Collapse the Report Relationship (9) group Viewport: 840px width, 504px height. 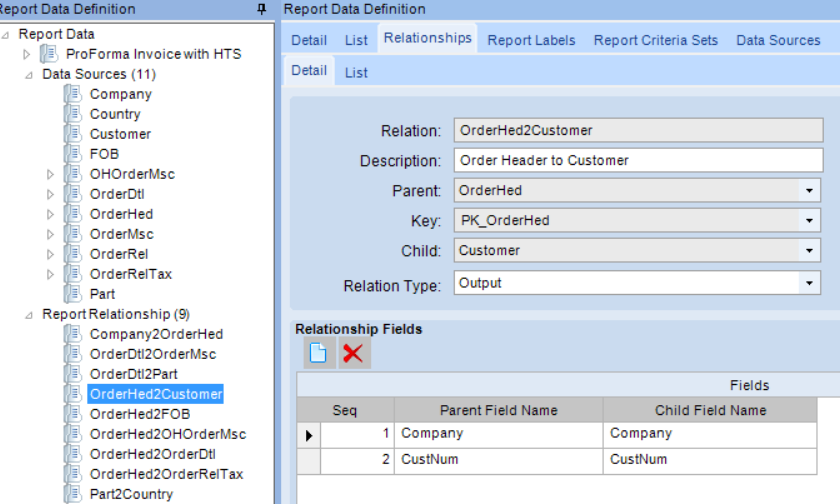click(29, 315)
